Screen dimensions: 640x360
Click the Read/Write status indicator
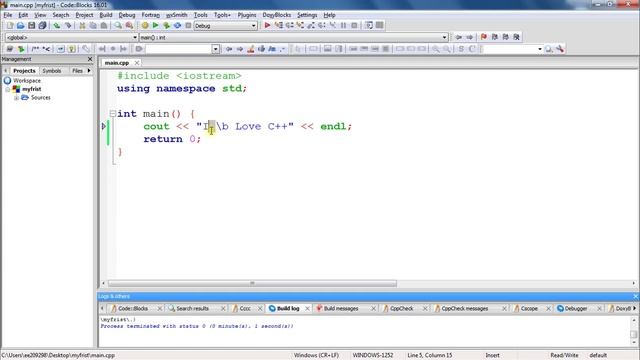(564, 356)
